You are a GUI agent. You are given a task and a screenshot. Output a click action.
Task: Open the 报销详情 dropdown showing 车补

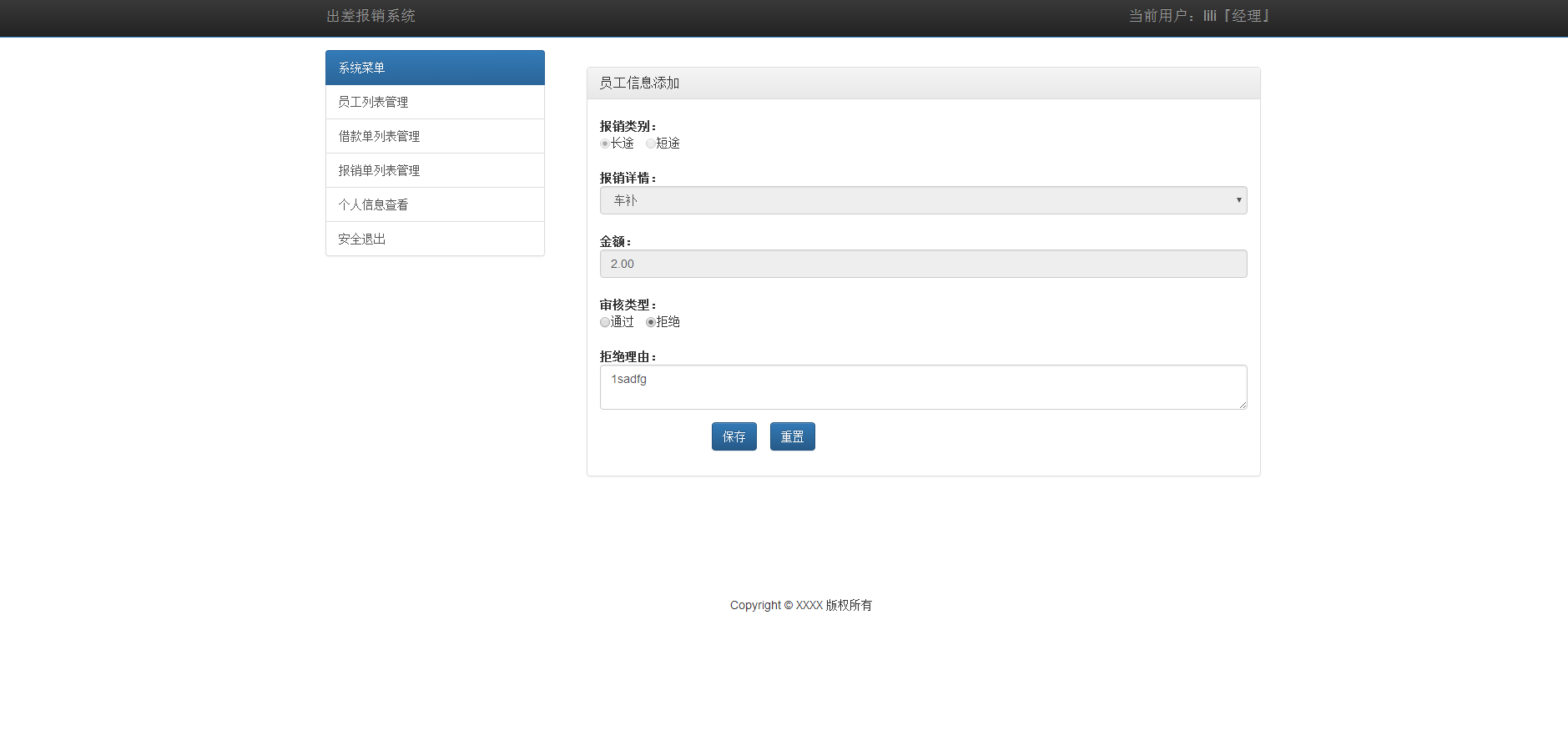[x=923, y=200]
